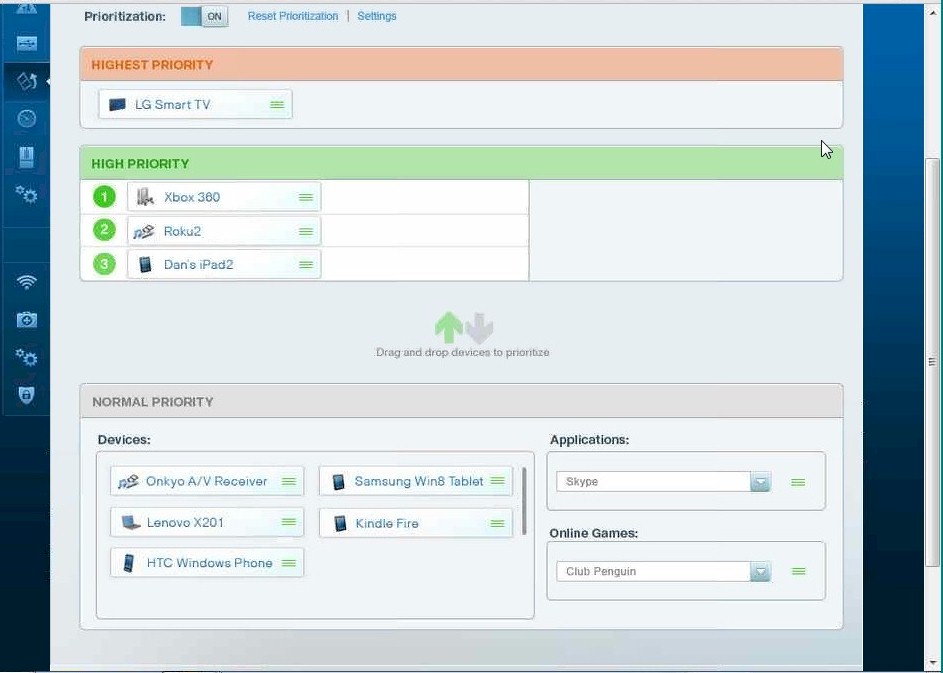Screen dimensions: 943x673
Task: Click the 'Onkyo A/V Receiver' device name
Action: (206, 481)
